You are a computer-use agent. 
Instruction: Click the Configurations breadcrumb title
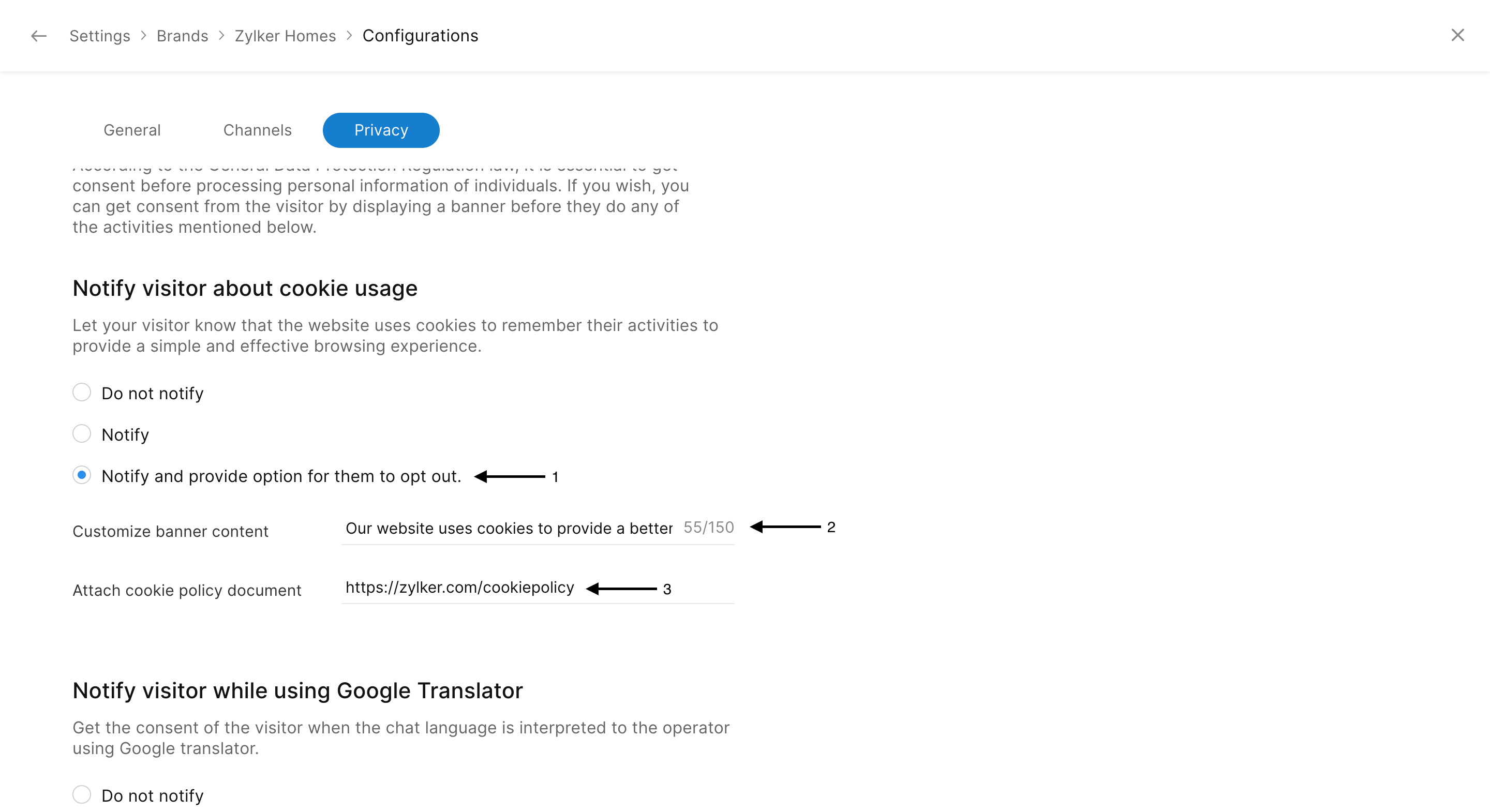pos(420,36)
